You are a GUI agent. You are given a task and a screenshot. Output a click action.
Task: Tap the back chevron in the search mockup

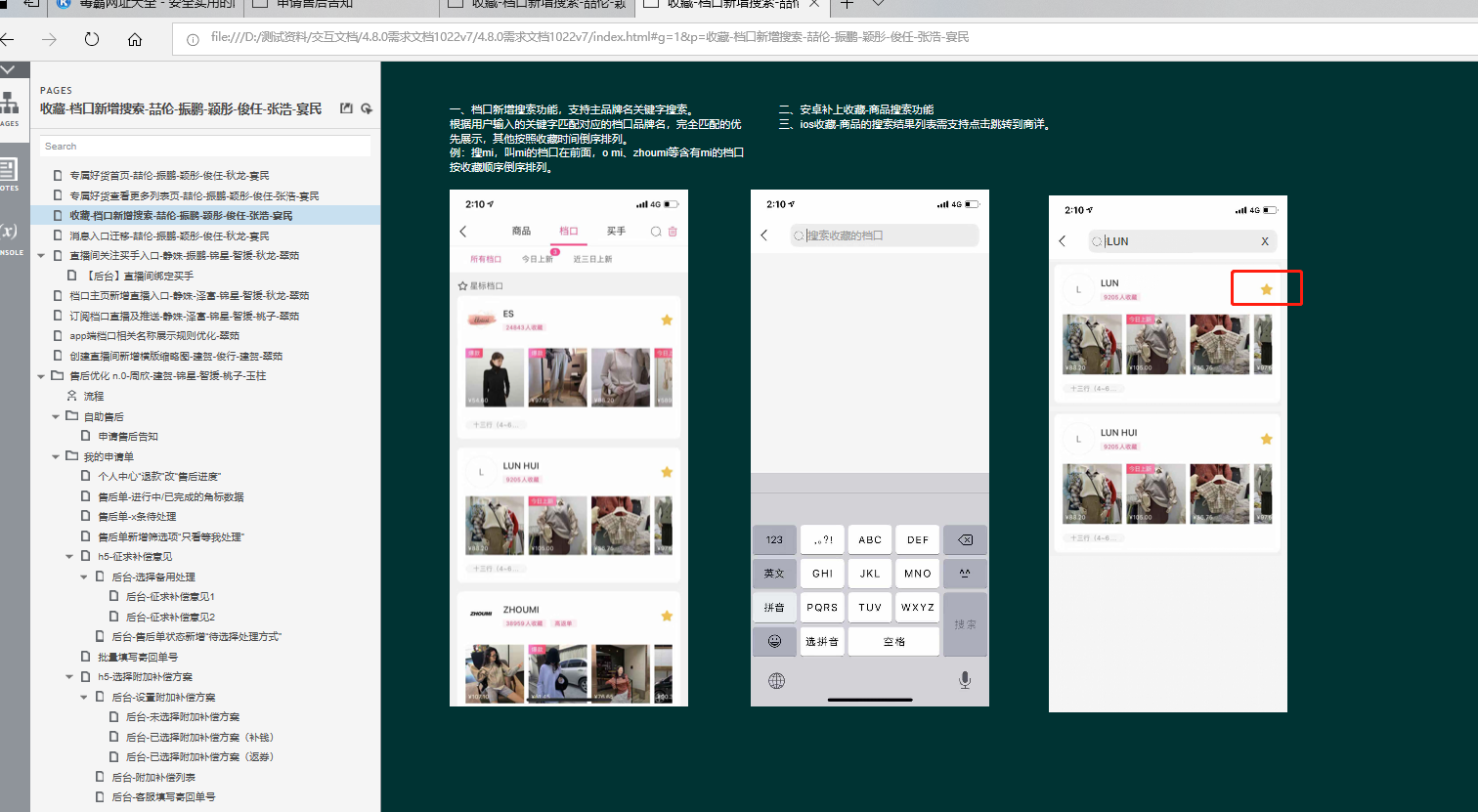pos(764,235)
